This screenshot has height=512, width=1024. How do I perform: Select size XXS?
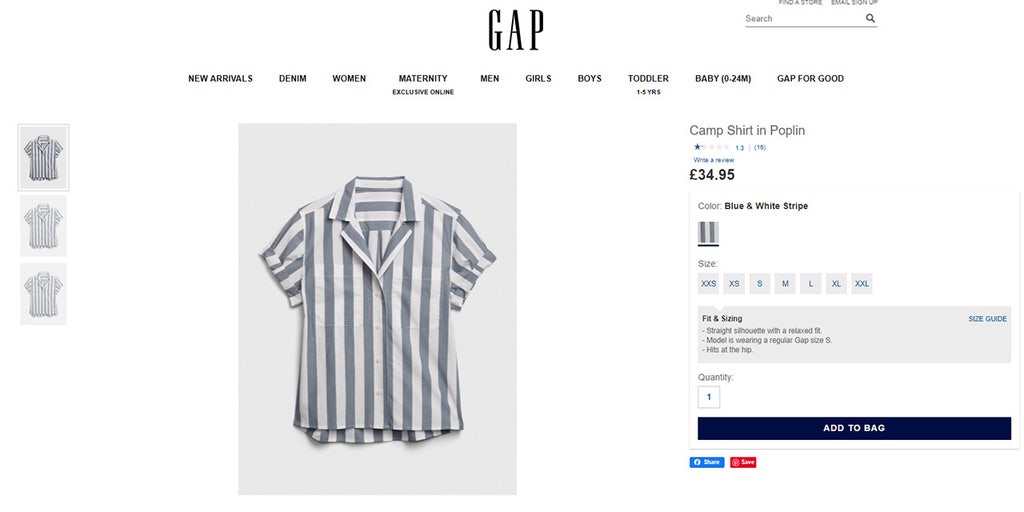[709, 284]
